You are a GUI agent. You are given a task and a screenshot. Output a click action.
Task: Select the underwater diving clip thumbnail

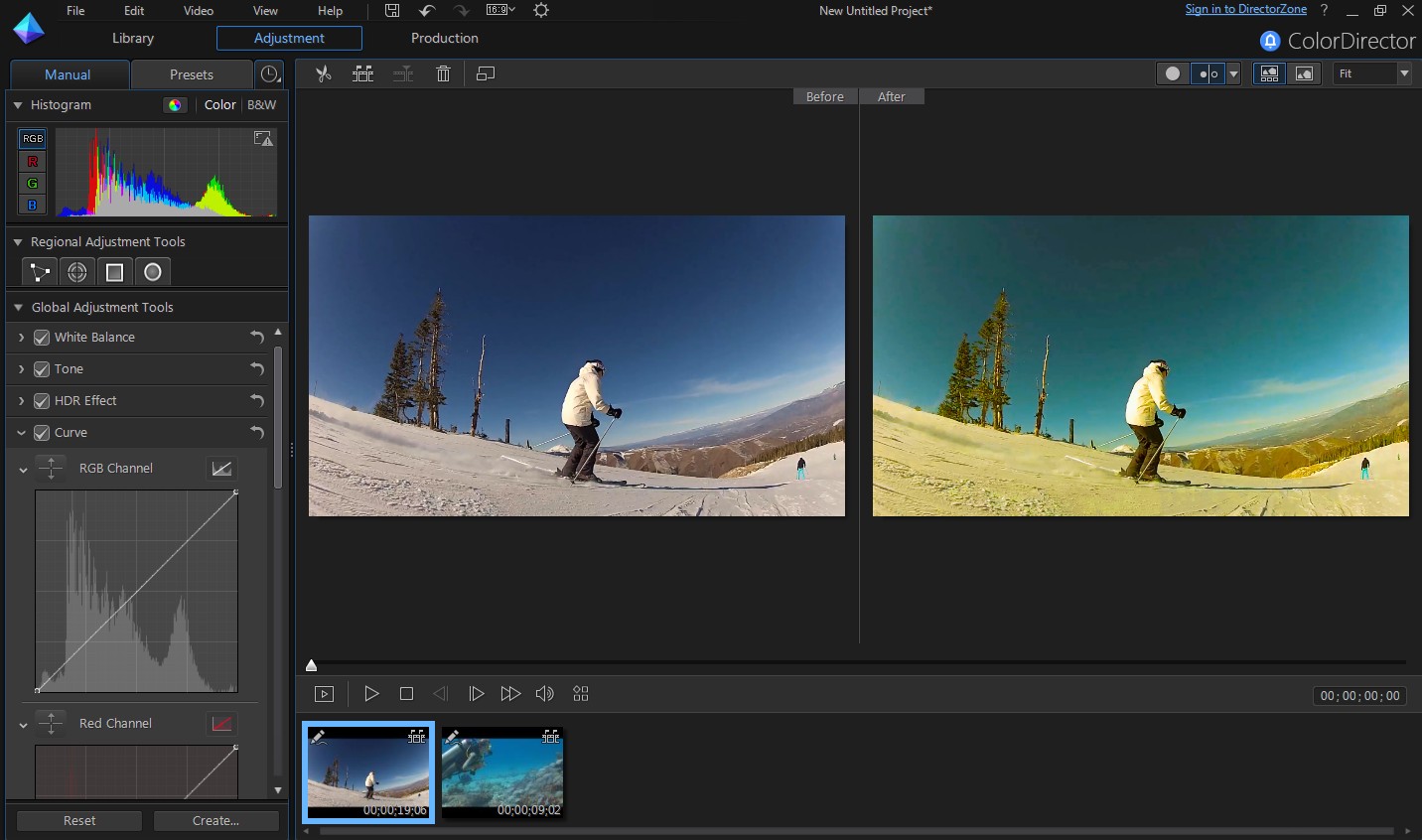point(501,773)
